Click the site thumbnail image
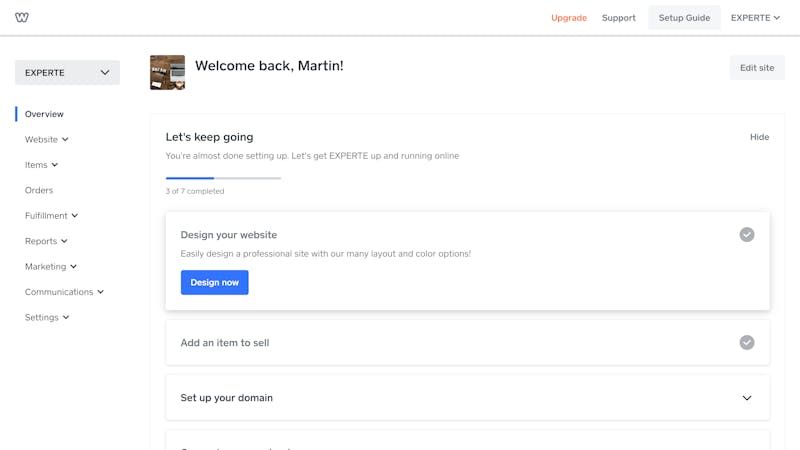The image size is (800, 450). (x=167, y=72)
